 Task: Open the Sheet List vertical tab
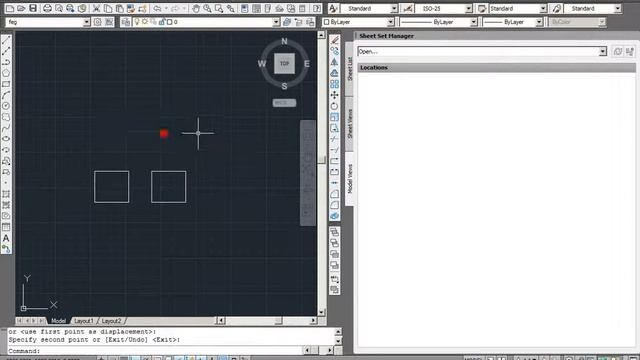point(349,69)
